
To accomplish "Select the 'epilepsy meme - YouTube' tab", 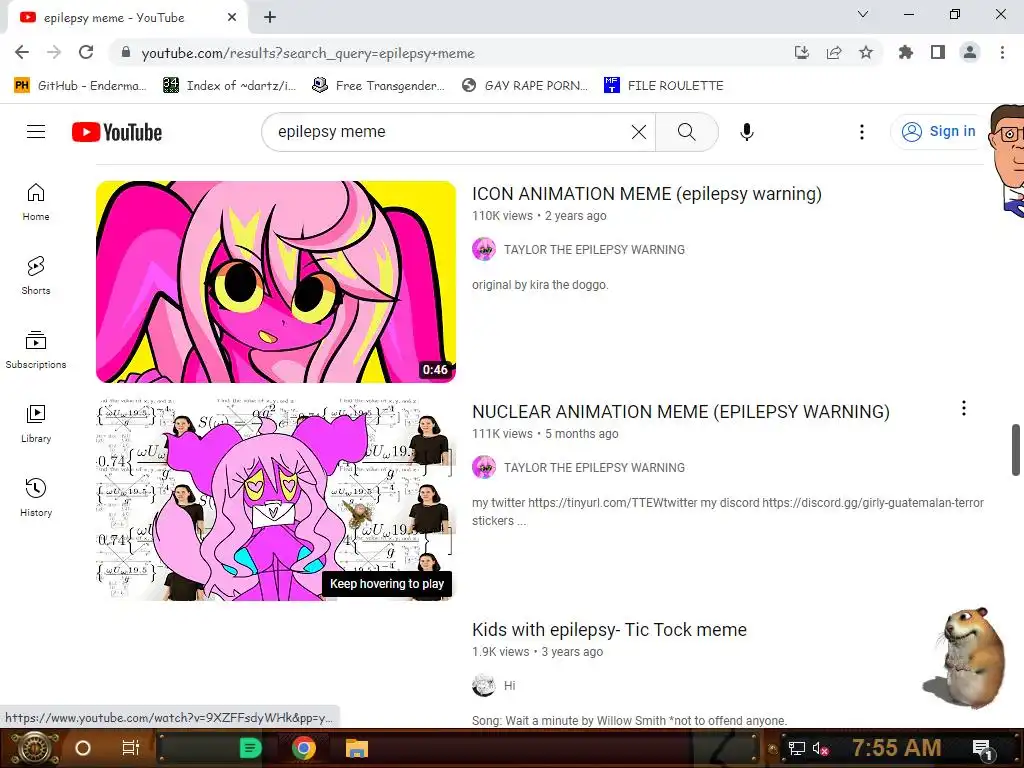I will point(127,18).
